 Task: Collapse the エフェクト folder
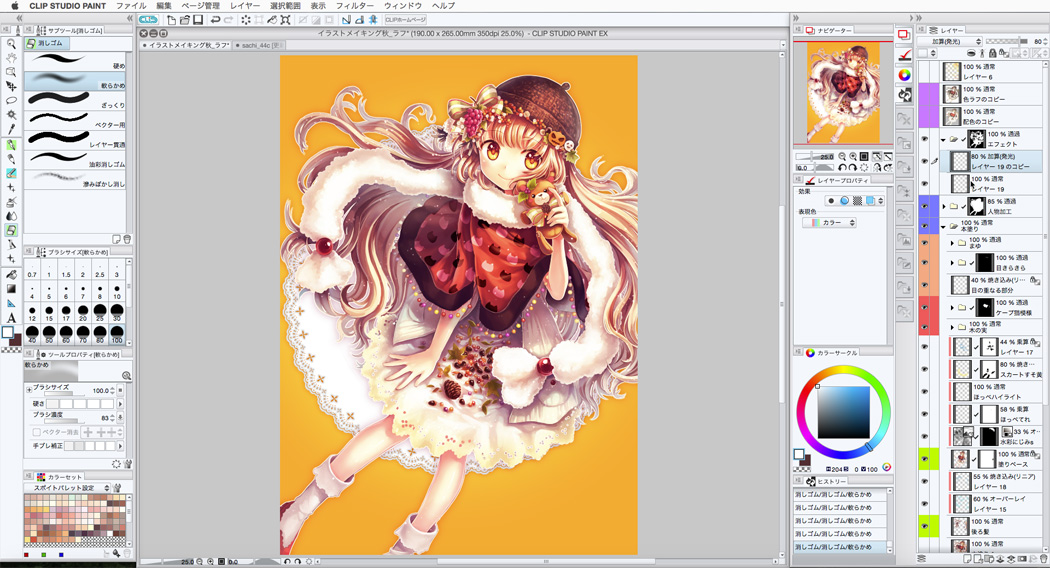pyautogui.click(x=943, y=139)
